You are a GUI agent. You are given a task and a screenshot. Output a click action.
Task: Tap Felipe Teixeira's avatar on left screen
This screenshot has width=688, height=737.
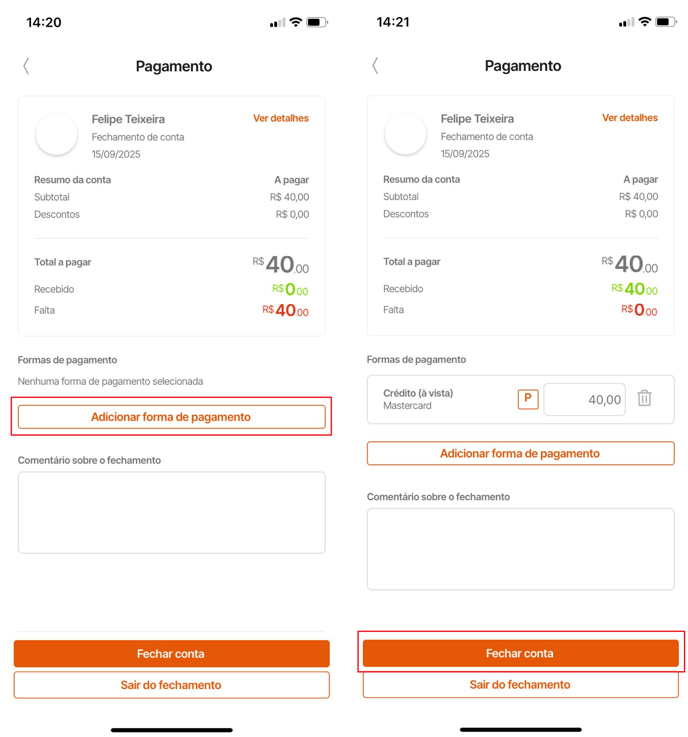56,134
